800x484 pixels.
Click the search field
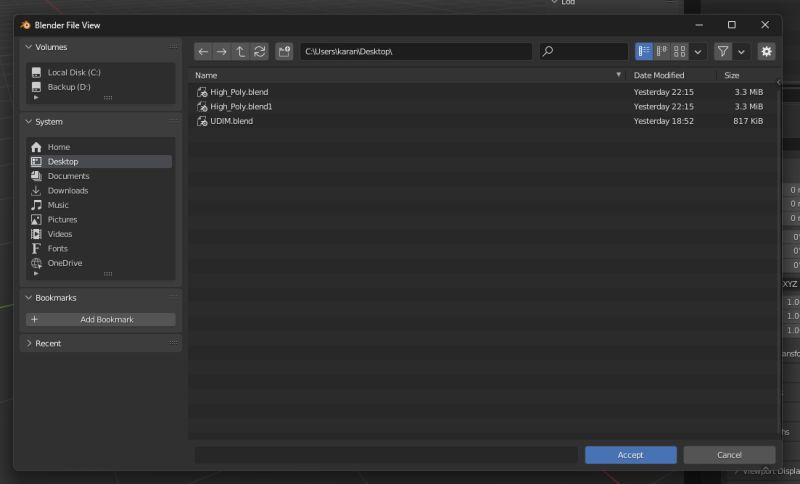(x=584, y=52)
